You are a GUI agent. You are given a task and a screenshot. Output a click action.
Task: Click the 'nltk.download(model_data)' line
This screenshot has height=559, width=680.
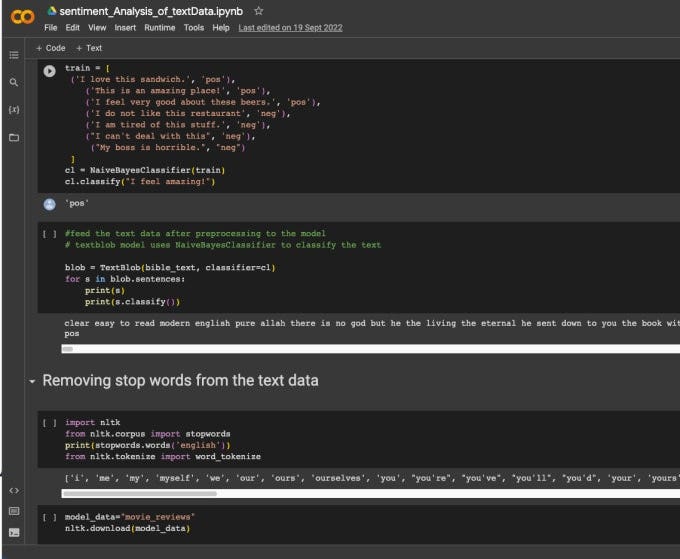point(128,529)
